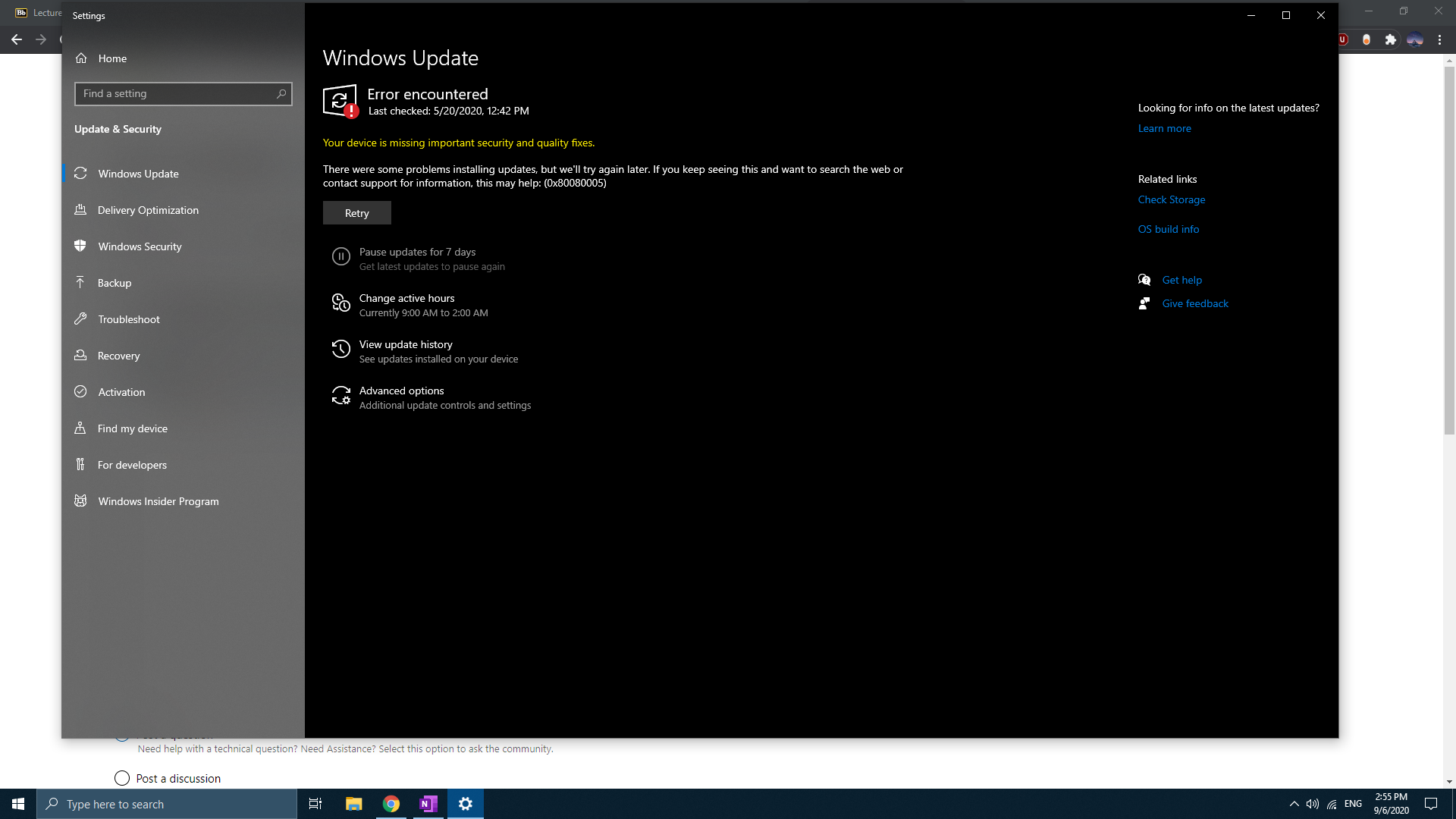Click the network icon in system tray
The image size is (1456, 819).
tap(1332, 804)
